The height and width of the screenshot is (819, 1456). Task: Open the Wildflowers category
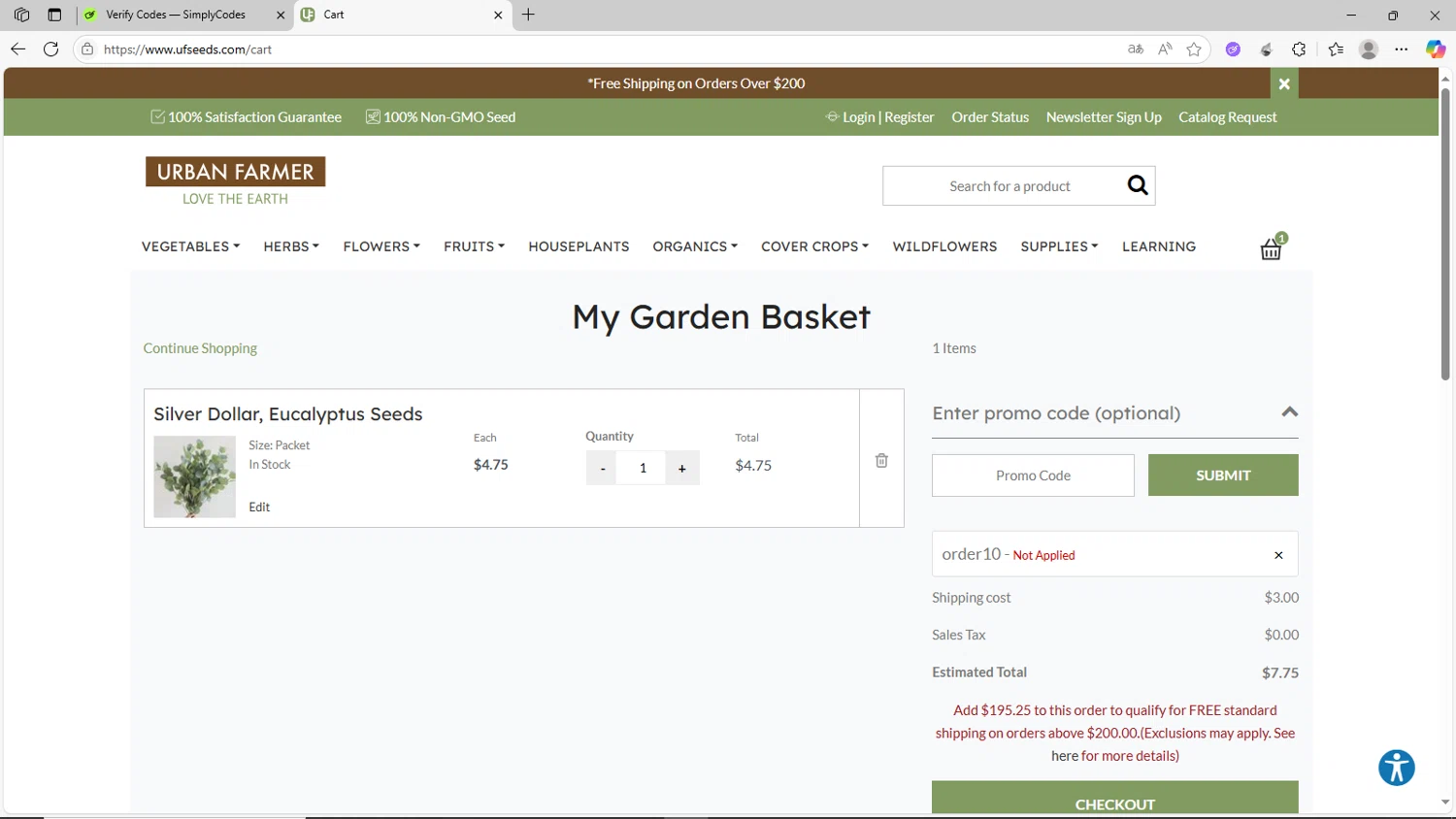click(x=944, y=246)
